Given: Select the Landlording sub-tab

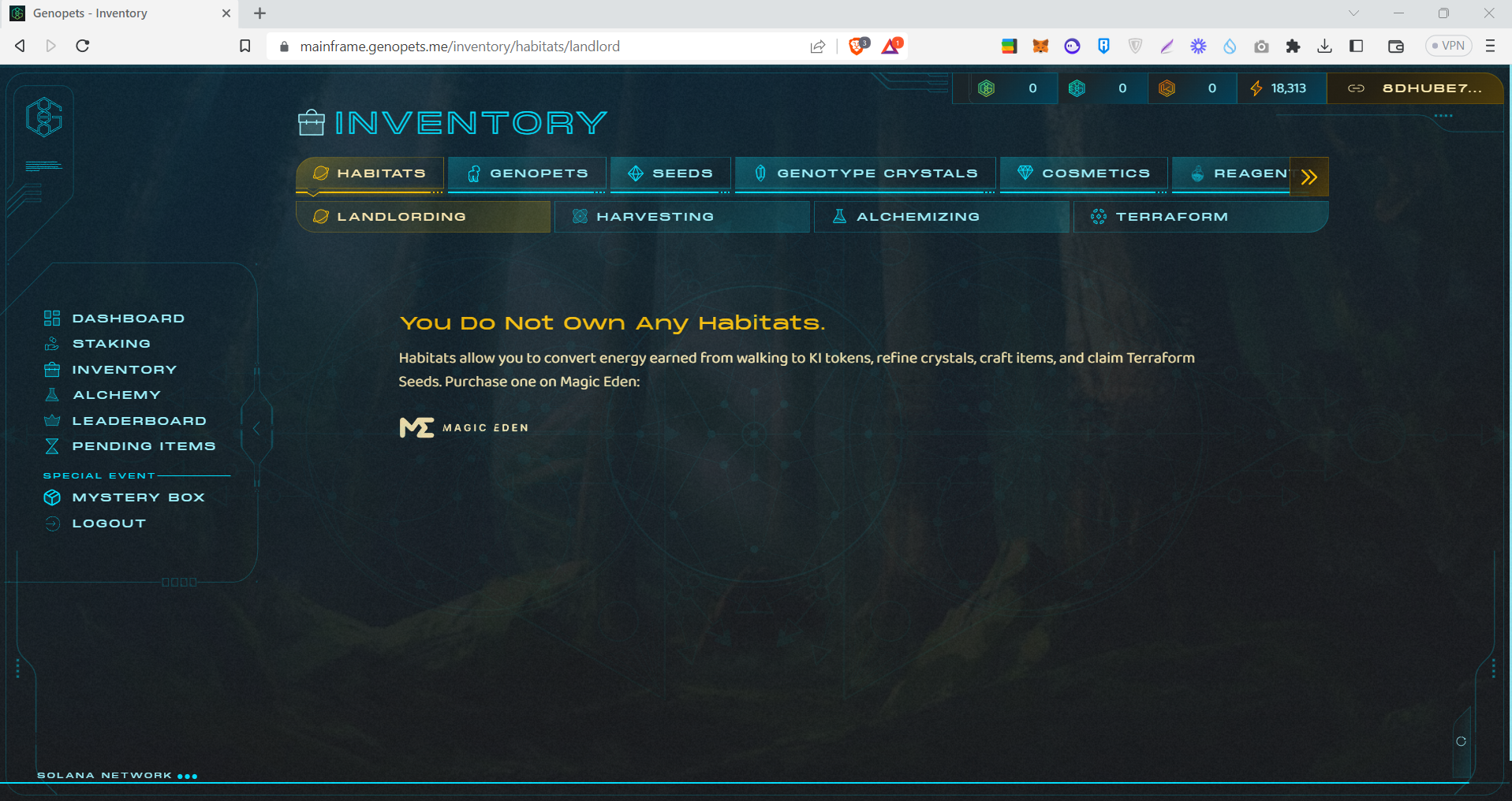Looking at the screenshot, I should [x=423, y=217].
